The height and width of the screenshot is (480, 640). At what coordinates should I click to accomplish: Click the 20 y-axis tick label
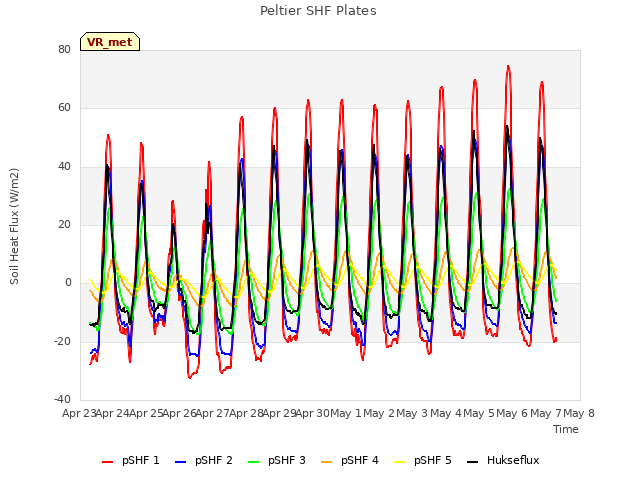pos(64,224)
